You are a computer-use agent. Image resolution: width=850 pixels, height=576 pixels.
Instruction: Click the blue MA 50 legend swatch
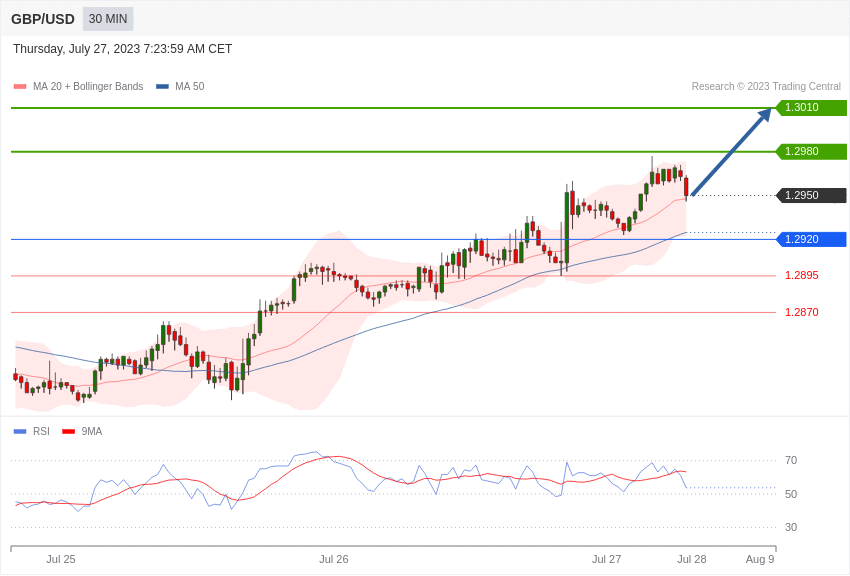162,87
